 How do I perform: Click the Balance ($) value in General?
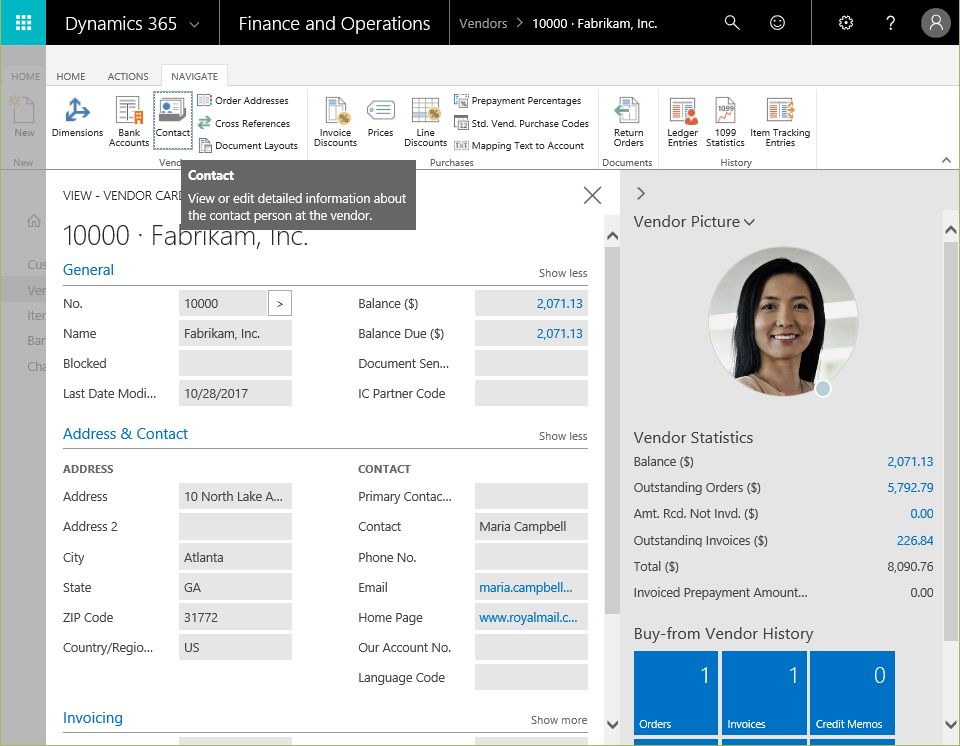click(560, 304)
